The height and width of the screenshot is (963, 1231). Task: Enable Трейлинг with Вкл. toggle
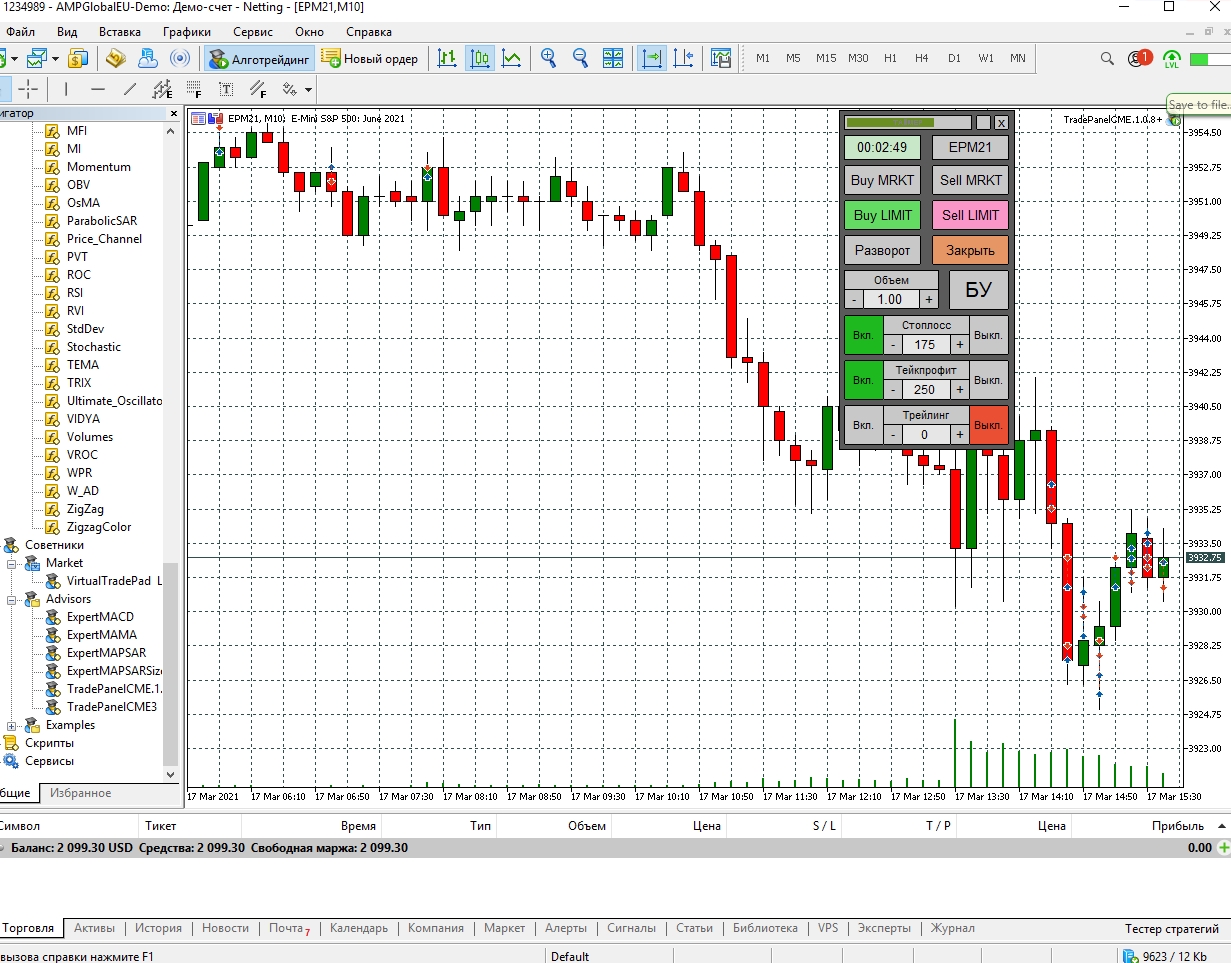pos(863,425)
